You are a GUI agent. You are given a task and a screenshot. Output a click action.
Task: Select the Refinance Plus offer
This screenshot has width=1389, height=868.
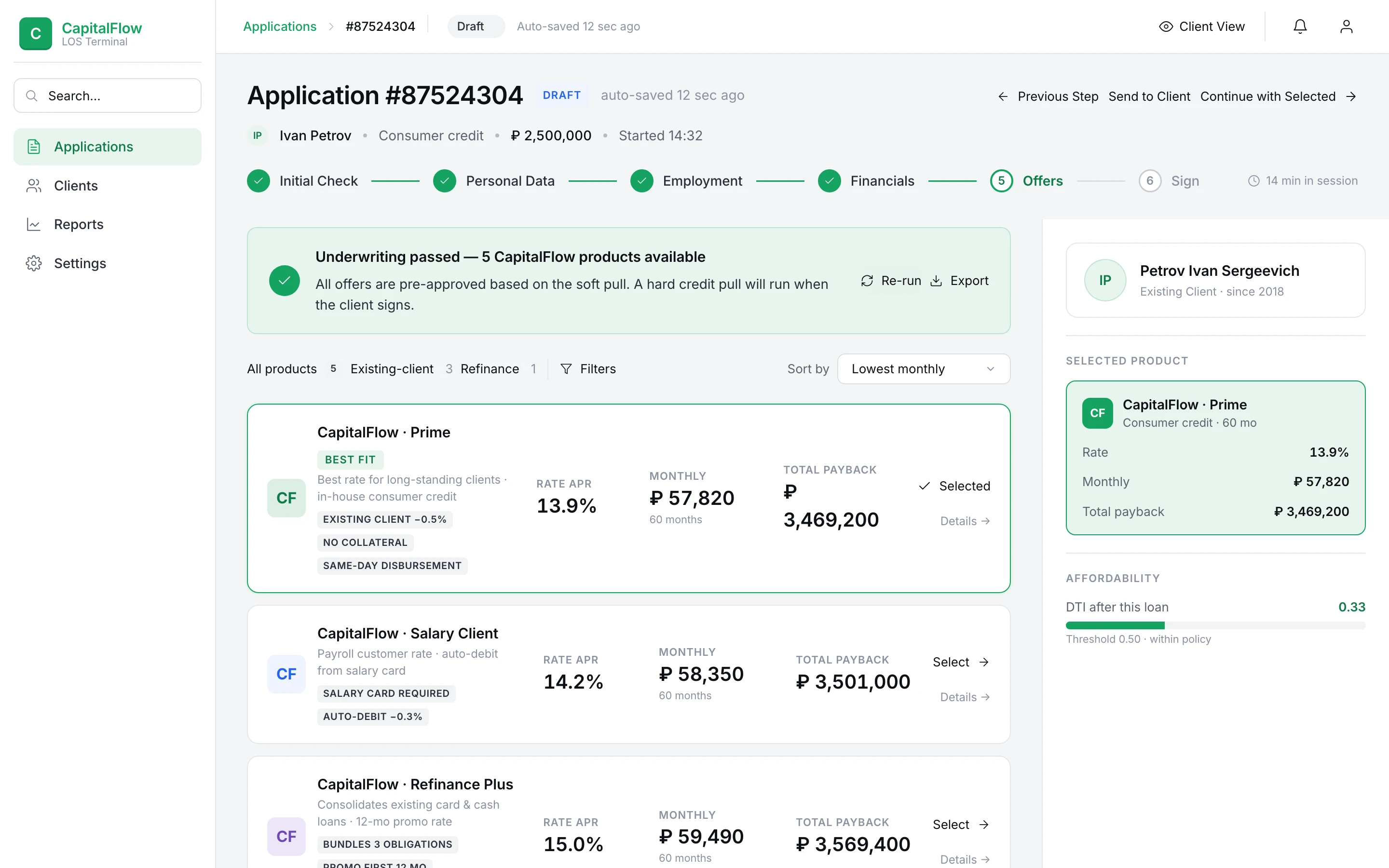click(961, 825)
